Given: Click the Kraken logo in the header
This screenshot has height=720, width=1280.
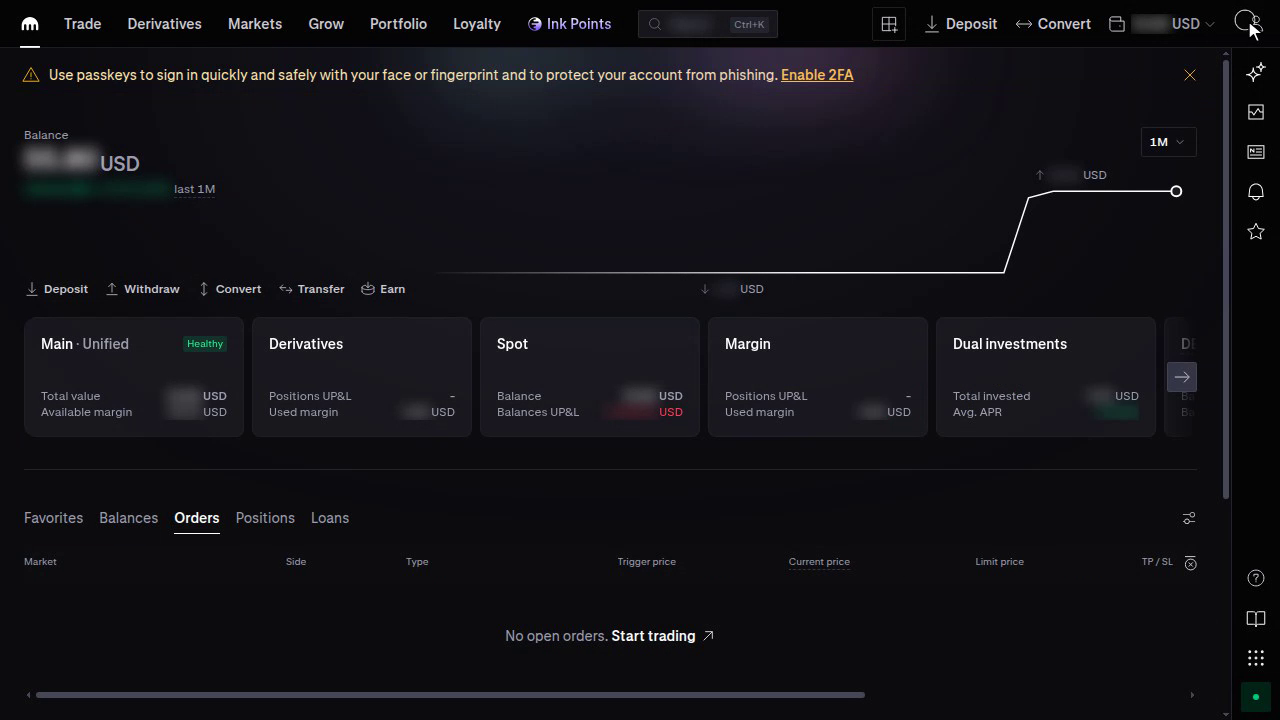Looking at the screenshot, I should point(30,24).
